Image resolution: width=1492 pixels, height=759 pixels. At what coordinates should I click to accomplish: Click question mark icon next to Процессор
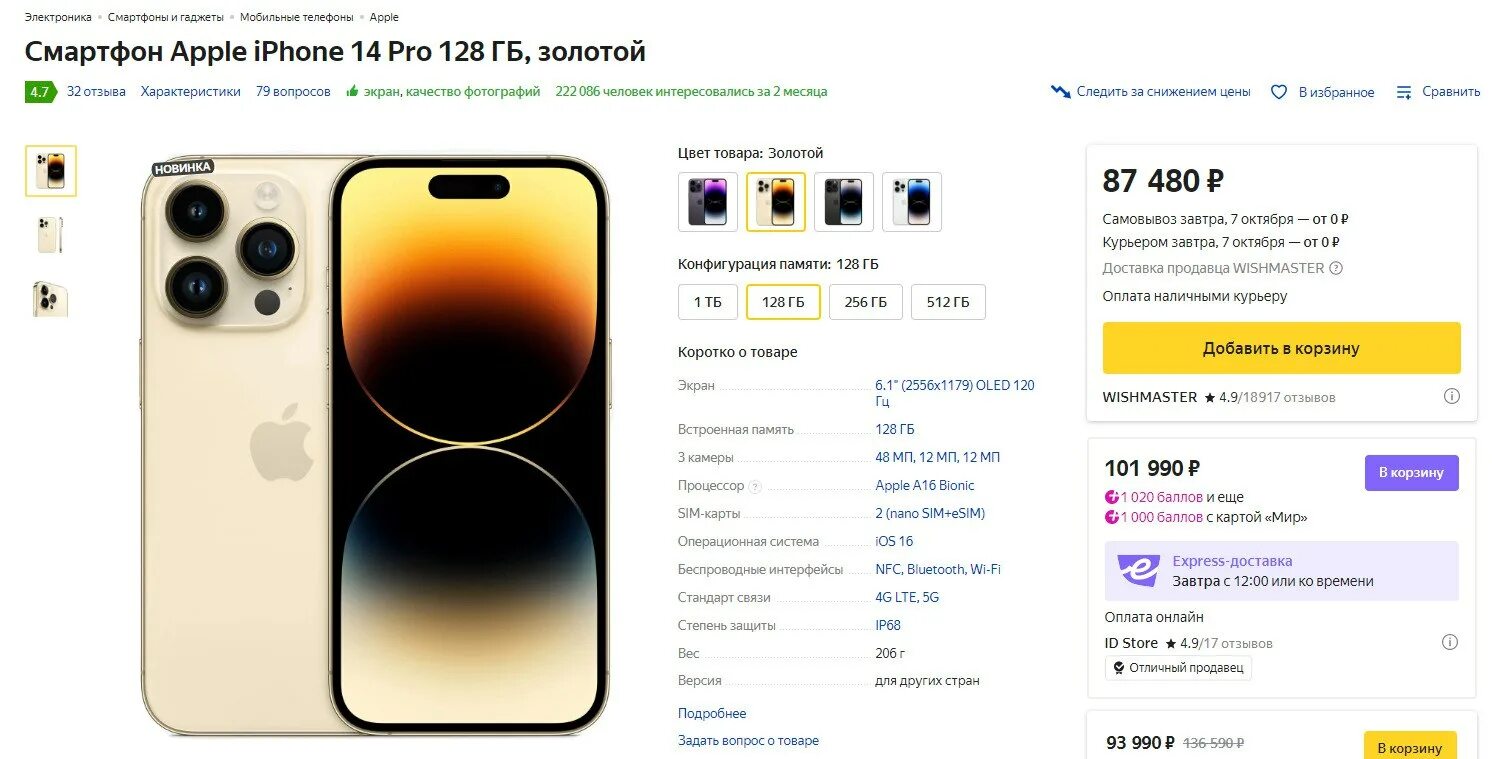755,486
